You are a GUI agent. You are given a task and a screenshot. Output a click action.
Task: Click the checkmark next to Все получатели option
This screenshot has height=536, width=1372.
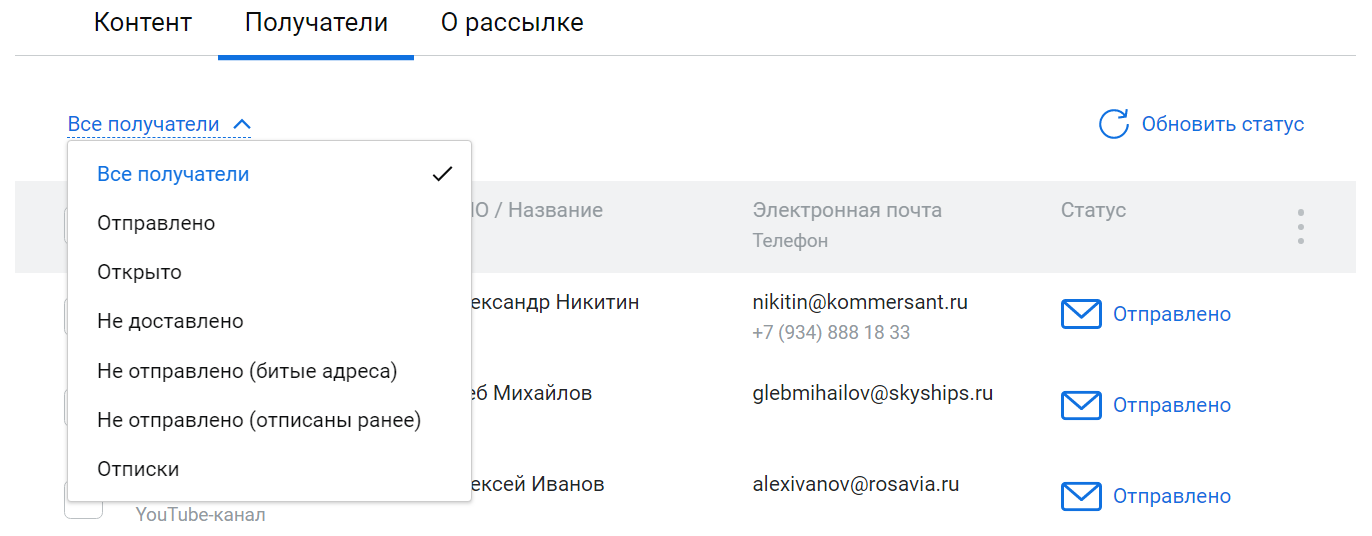coord(442,174)
